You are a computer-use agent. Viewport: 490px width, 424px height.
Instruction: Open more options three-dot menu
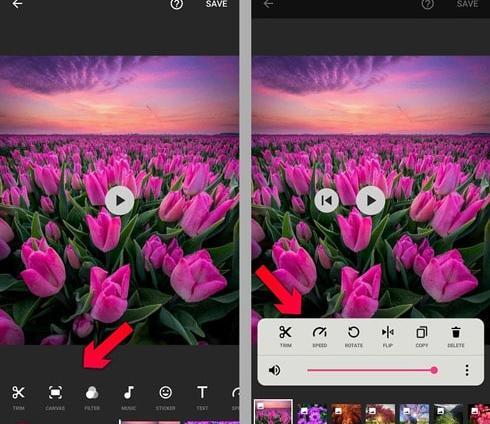coord(467,370)
